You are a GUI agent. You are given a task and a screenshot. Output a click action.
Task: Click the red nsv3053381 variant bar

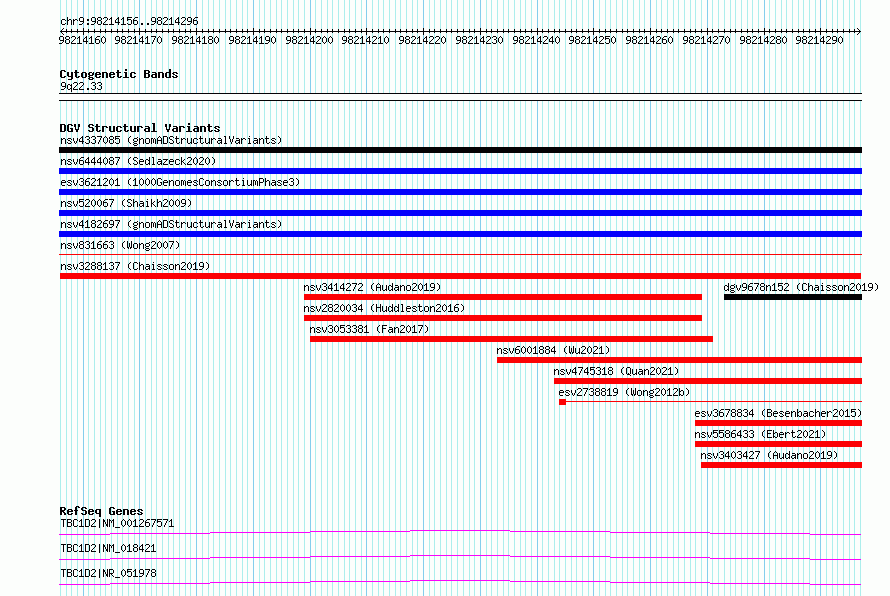pyautogui.click(x=511, y=339)
